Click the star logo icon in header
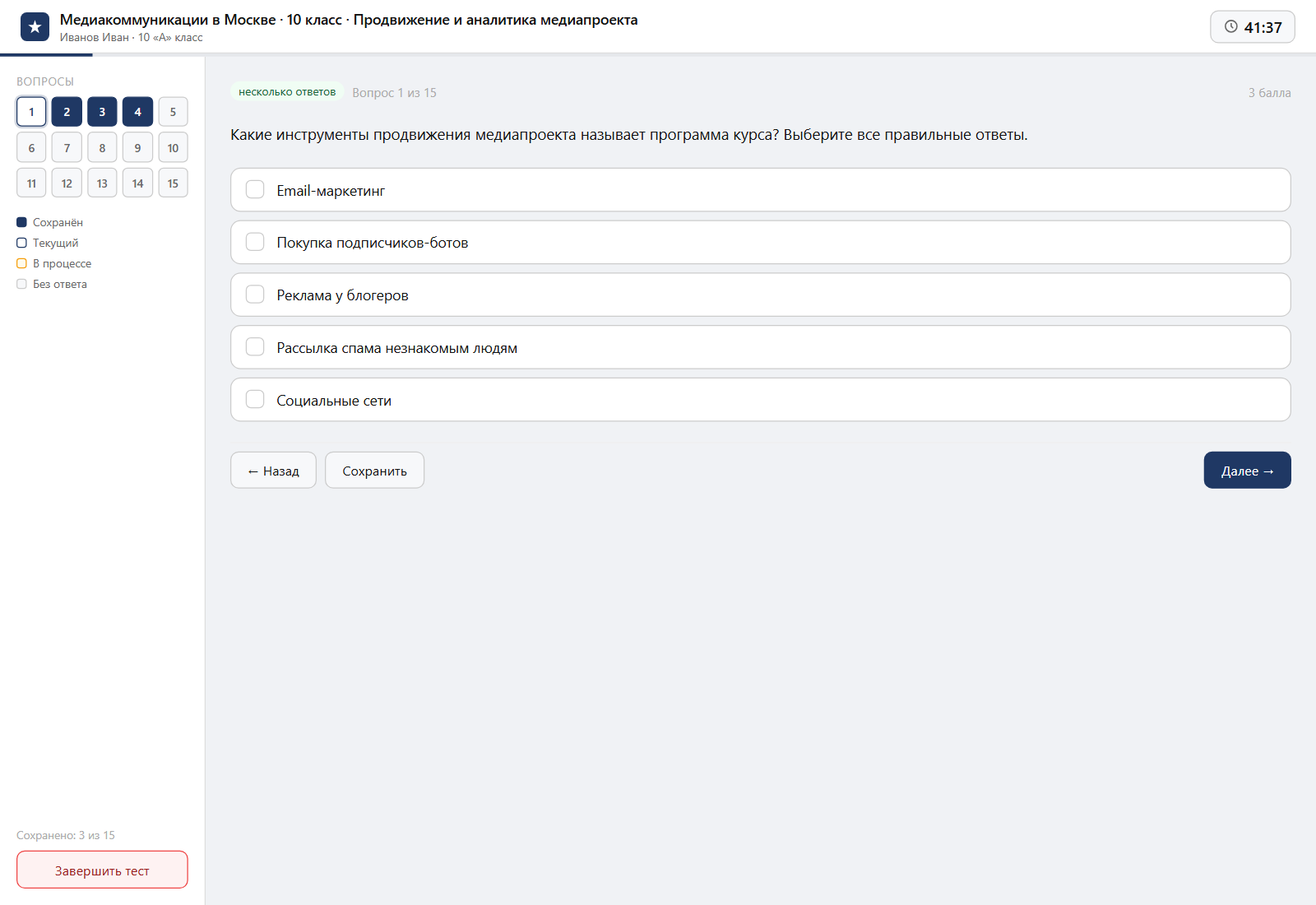This screenshot has width=1316, height=905. pyautogui.click(x=35, y=27)
